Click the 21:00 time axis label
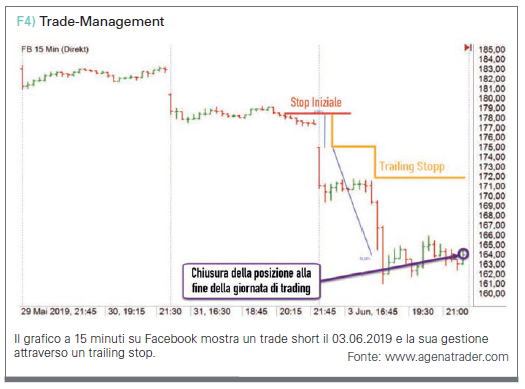 click(457, 312)
